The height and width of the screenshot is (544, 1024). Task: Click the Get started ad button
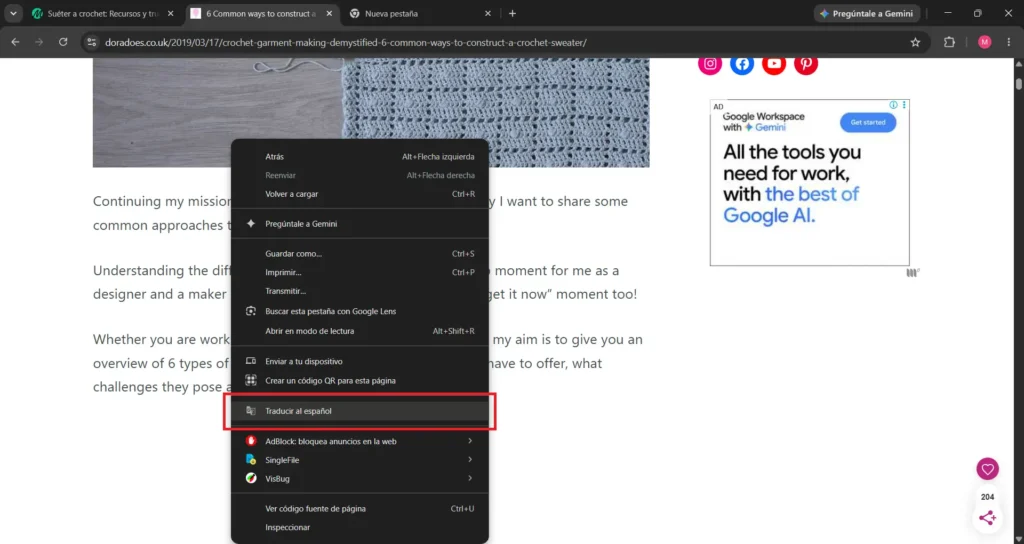click(x=868, y=122)
